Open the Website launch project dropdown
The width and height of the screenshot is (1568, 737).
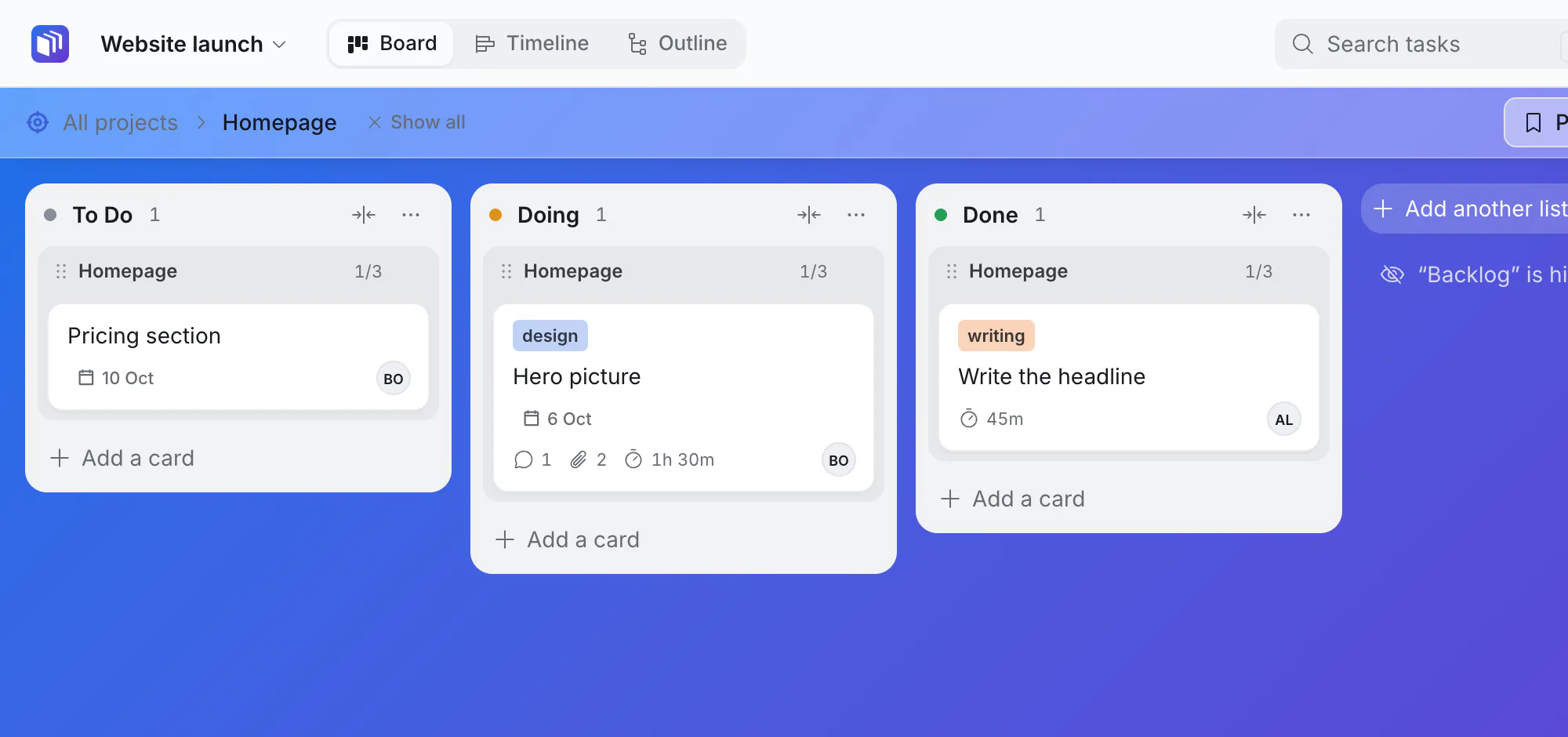pos(193,44)
